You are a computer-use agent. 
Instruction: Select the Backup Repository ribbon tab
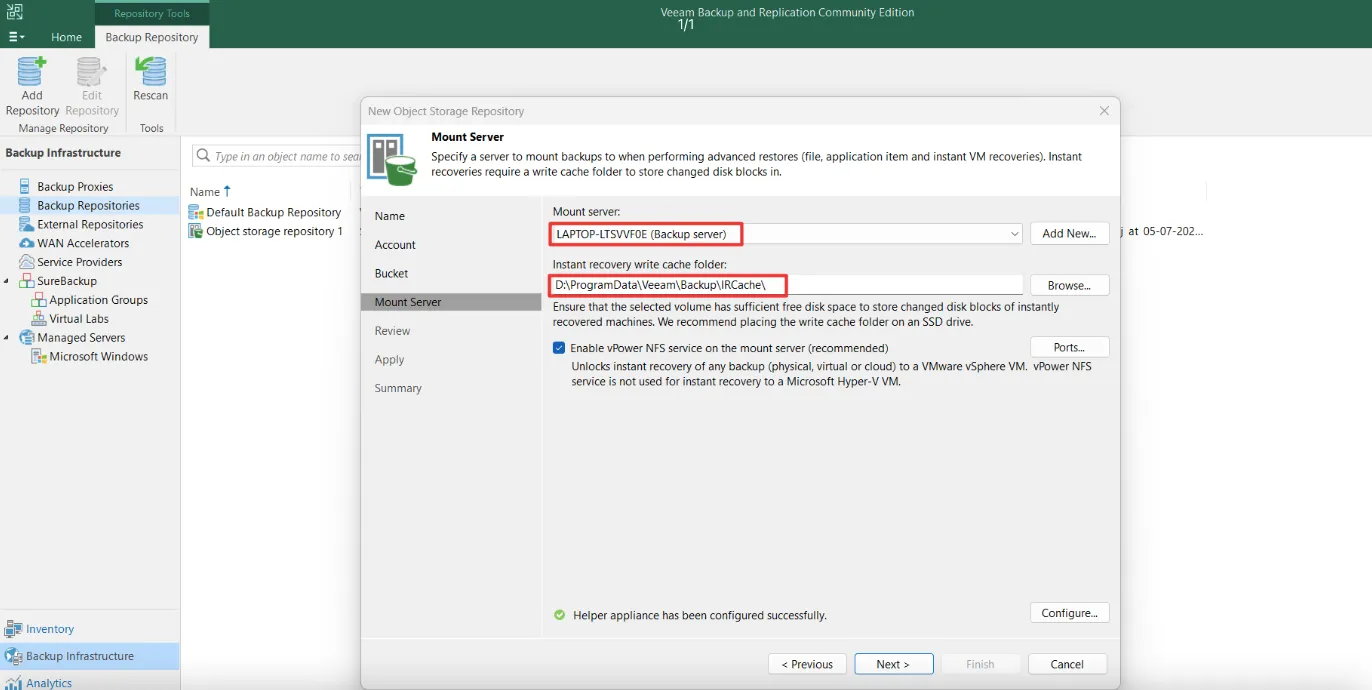coord(152,37)
